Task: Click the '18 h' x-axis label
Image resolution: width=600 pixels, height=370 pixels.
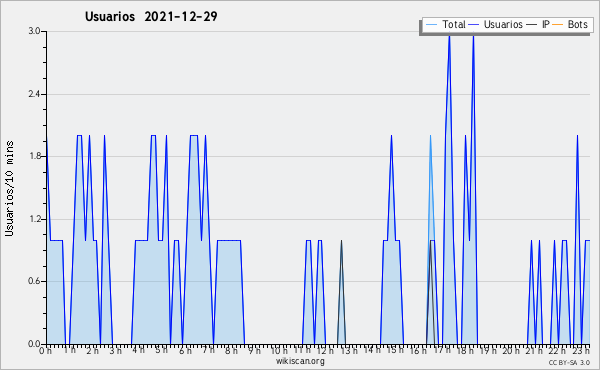Action: coord(465,351)
